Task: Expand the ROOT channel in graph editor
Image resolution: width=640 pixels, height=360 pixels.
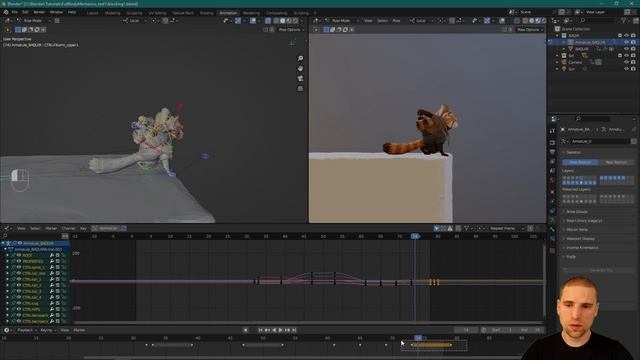Action: 7,256
